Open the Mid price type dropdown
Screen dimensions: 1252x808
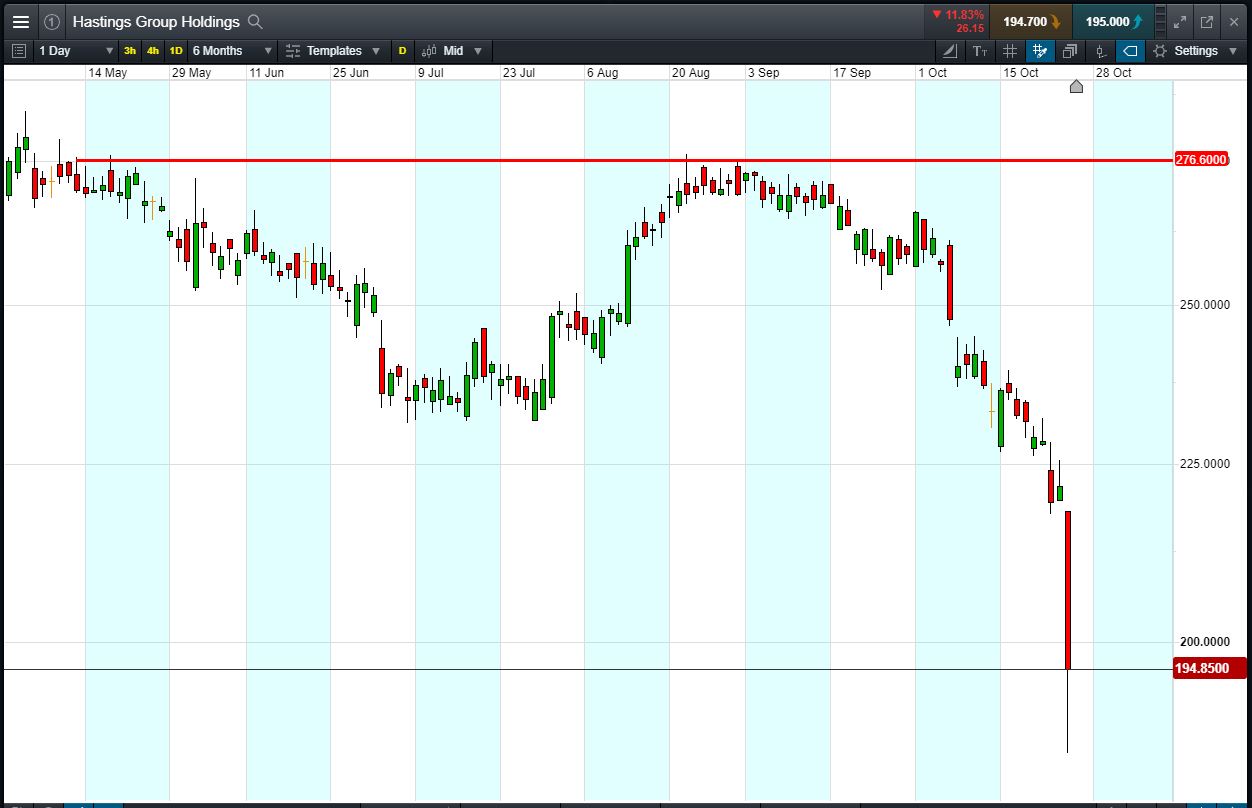452,51
